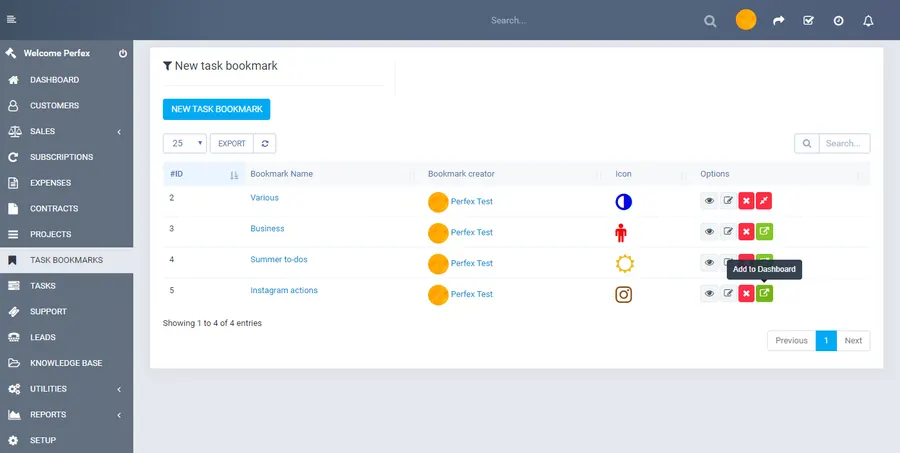Screen dimensions: 900x453
Task: Click the New Task Bookmark button
Action: point(216,109)
